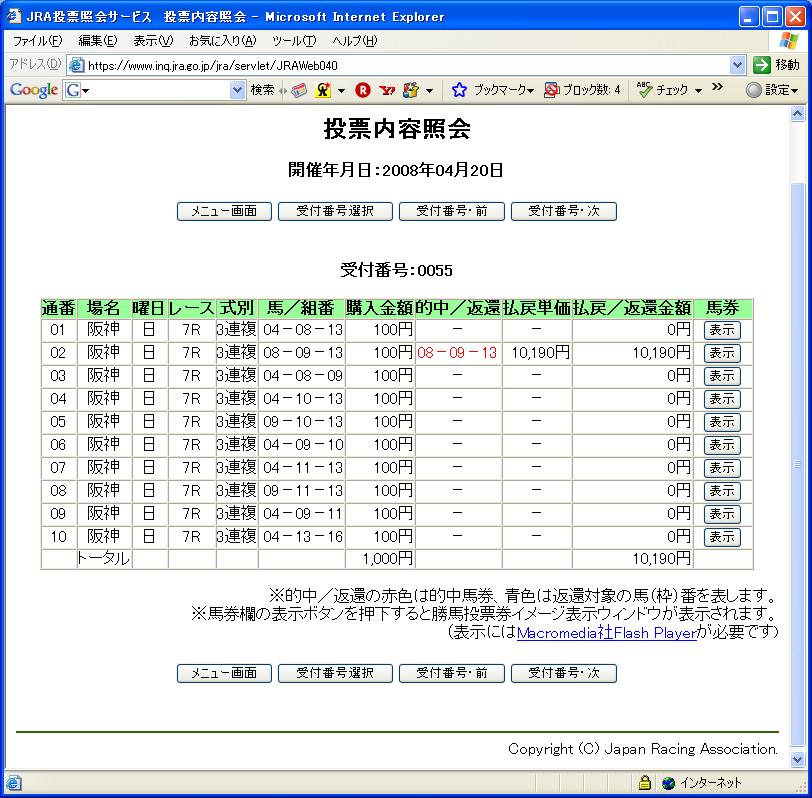The height and width of the screenshot is (798, 812).
Task: Click 表示 button for row 08
Action: (x=722, y=491)
